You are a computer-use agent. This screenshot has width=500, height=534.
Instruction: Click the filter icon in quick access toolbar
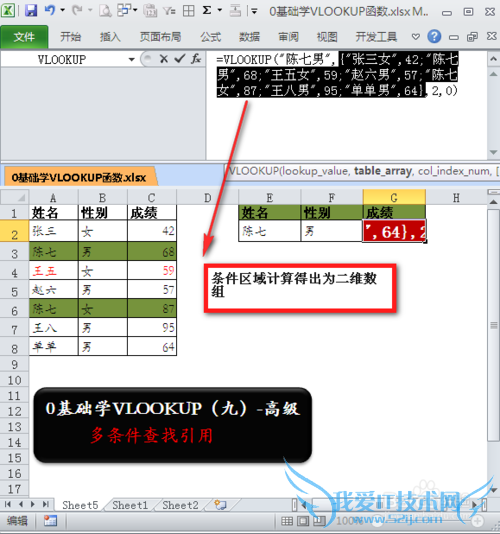tap(169, 11)
